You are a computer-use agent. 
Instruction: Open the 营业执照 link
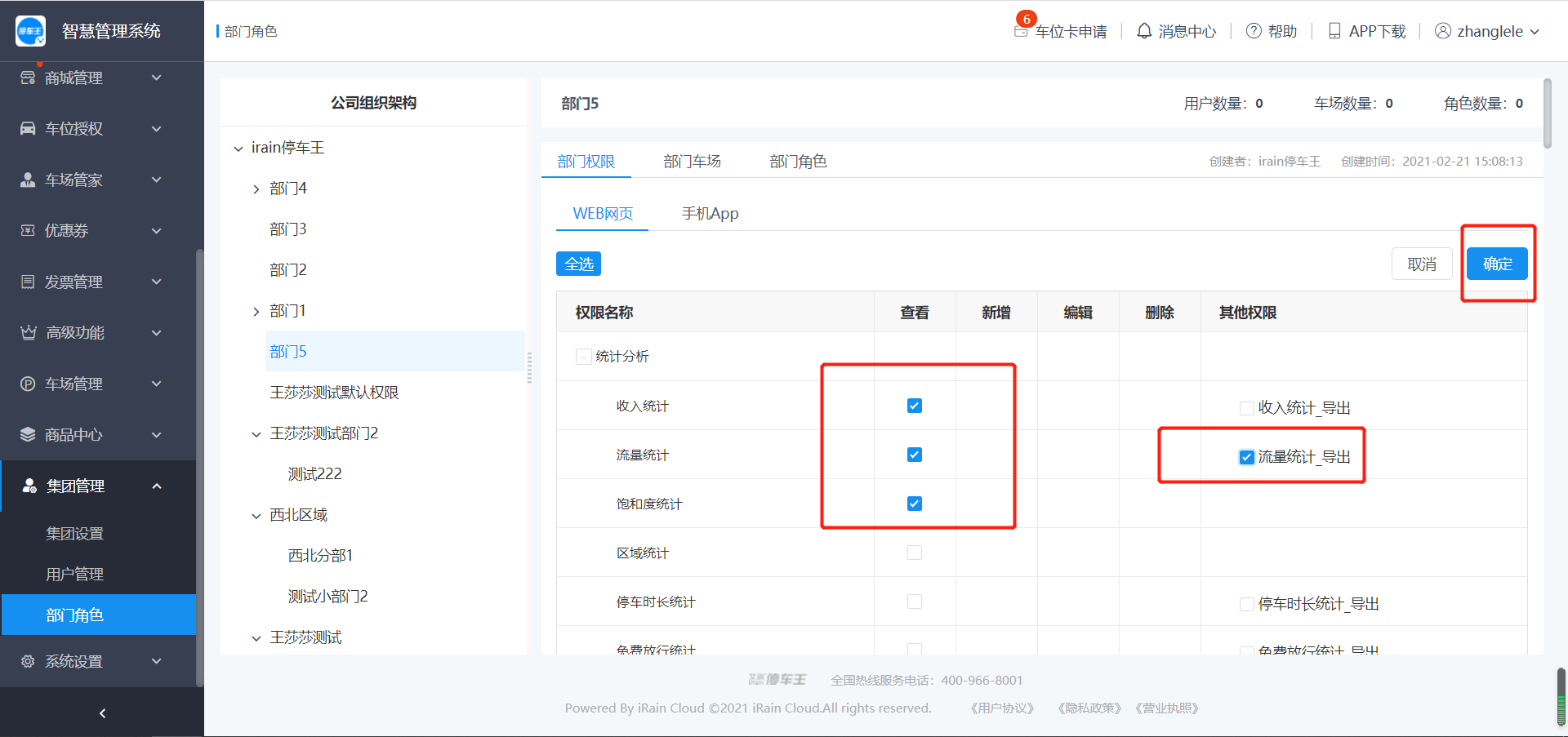click(x=1167, y=708)
